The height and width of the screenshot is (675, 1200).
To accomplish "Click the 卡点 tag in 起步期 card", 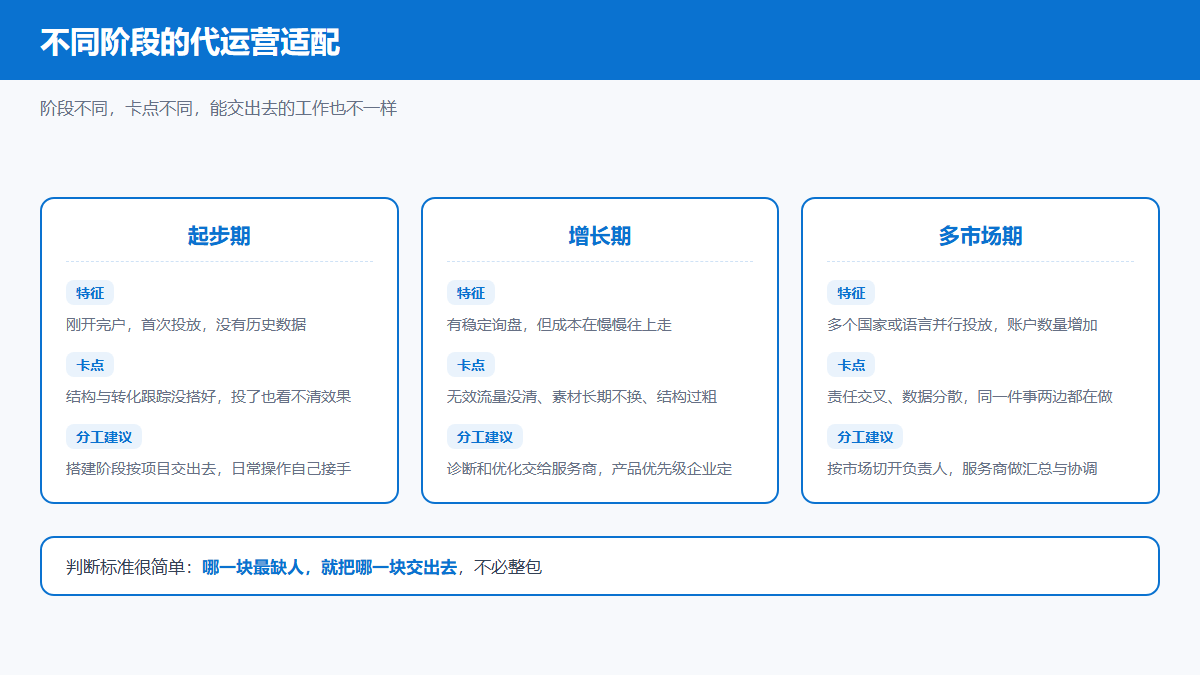I will [x=90, y=365].
